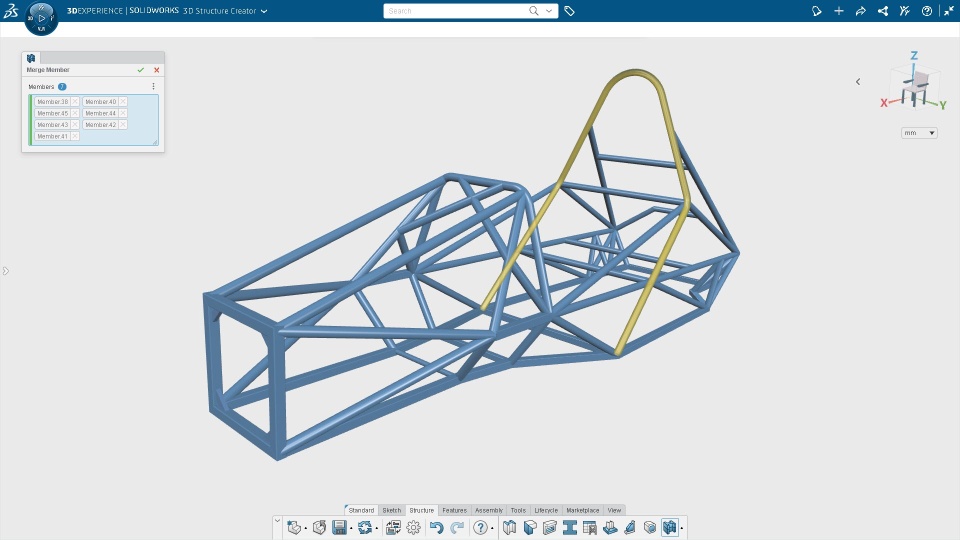Select the Member.41 chip label
Screen dimensions: 960x540
click(52, 136)
